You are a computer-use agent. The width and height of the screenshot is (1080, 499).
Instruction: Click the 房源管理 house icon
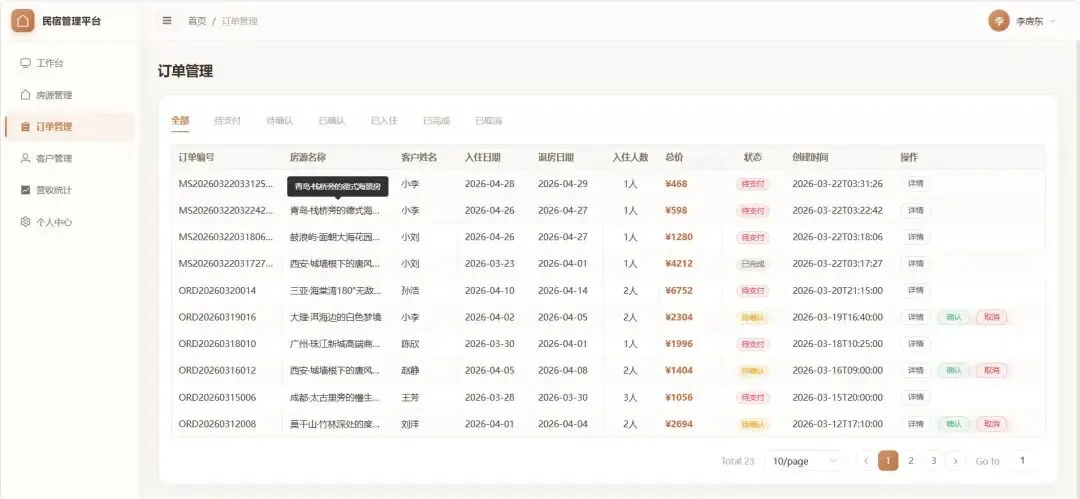(25, 95)
